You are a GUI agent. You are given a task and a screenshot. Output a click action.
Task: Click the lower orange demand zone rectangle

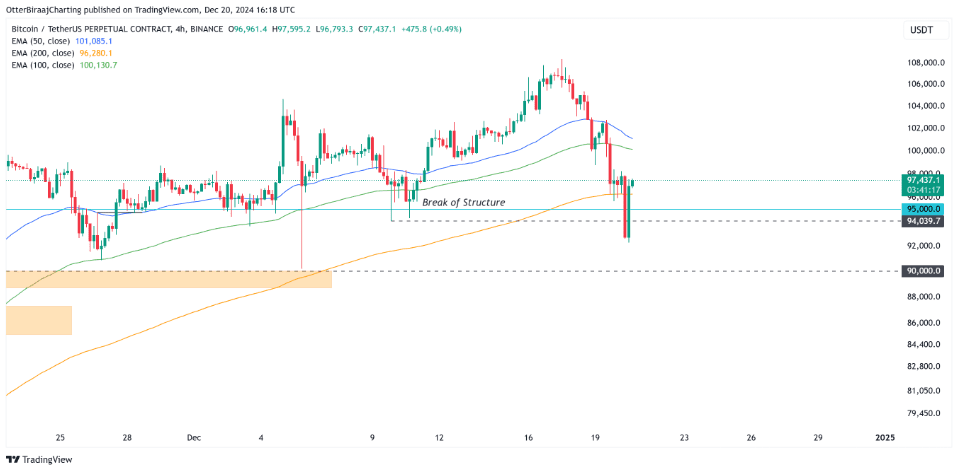point(39,320)
